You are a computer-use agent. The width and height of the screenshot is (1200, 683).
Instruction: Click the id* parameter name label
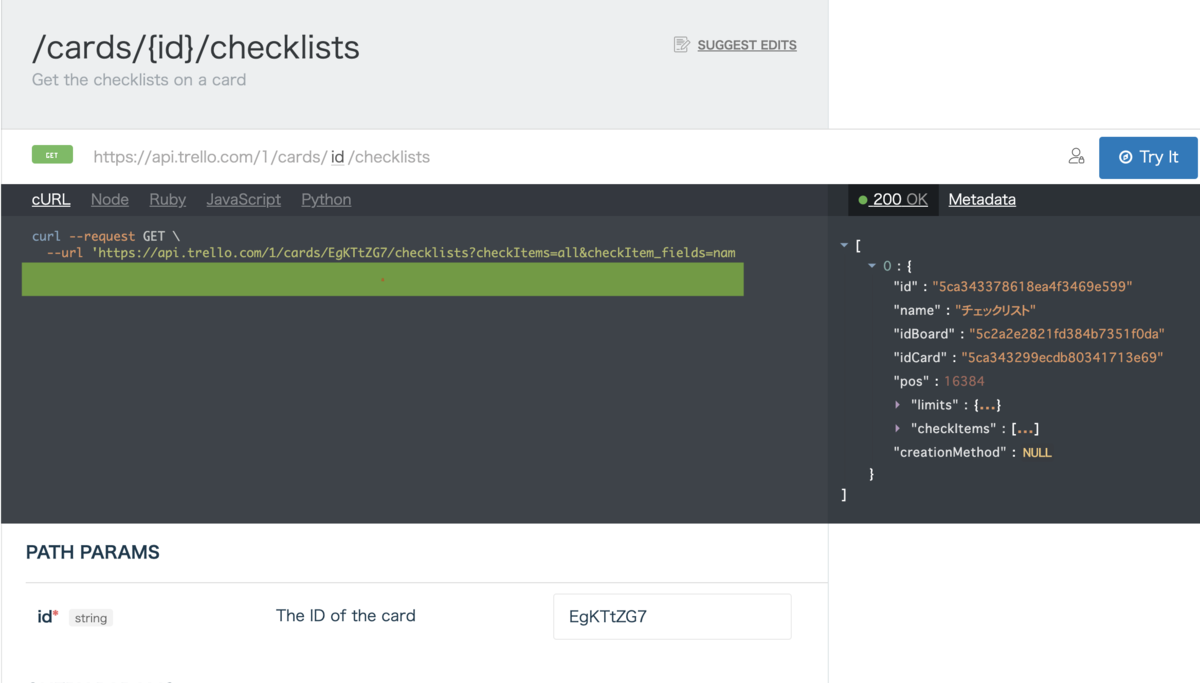(48, 617)
